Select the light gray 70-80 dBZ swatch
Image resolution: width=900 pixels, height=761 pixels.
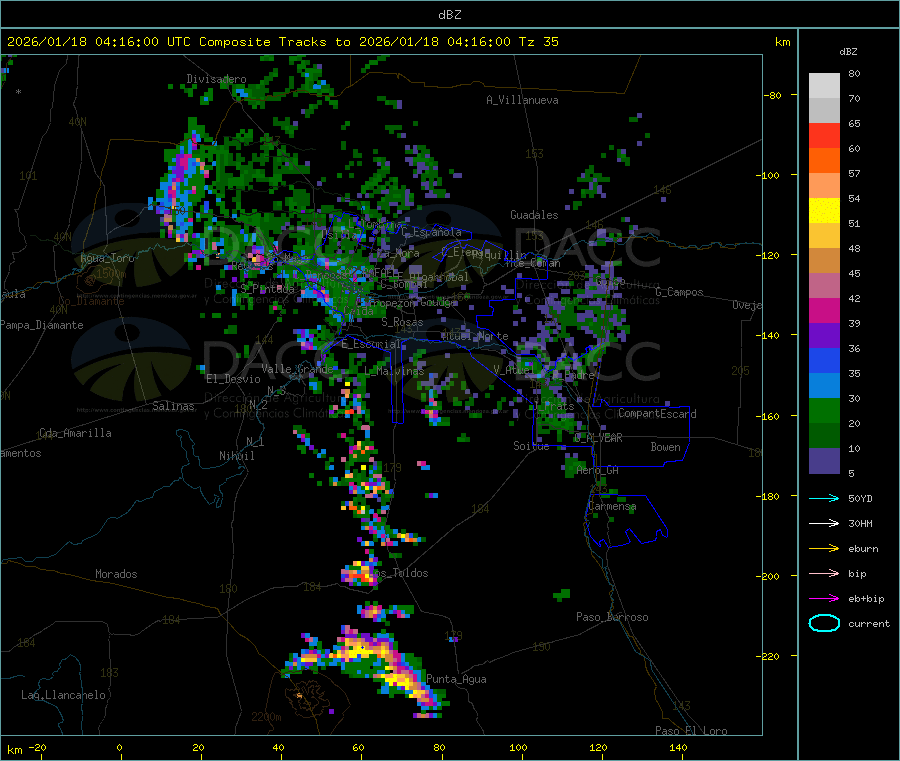point(824,86)
